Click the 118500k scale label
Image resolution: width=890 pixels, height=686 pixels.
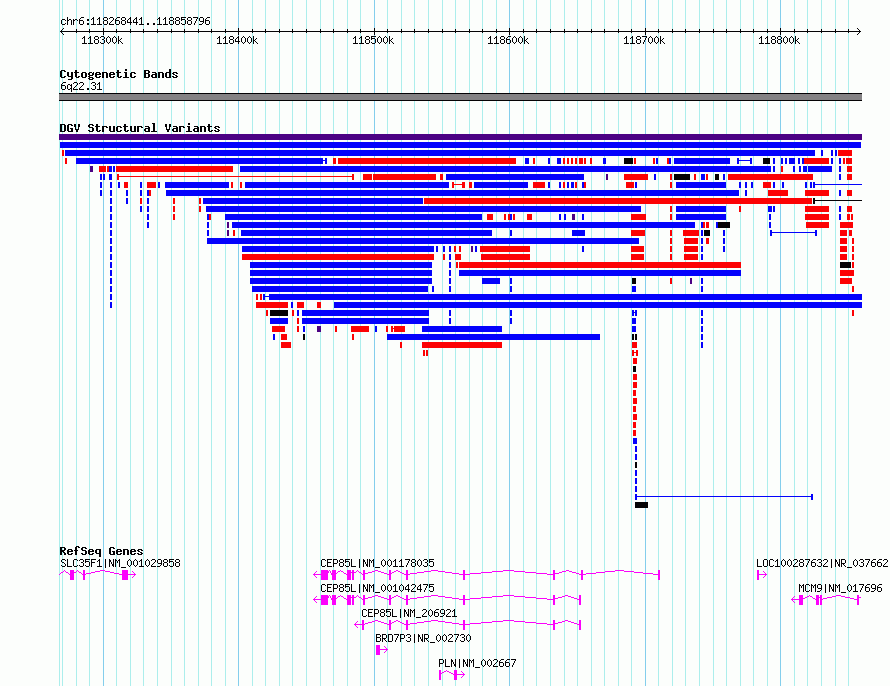tap(373, 40)
